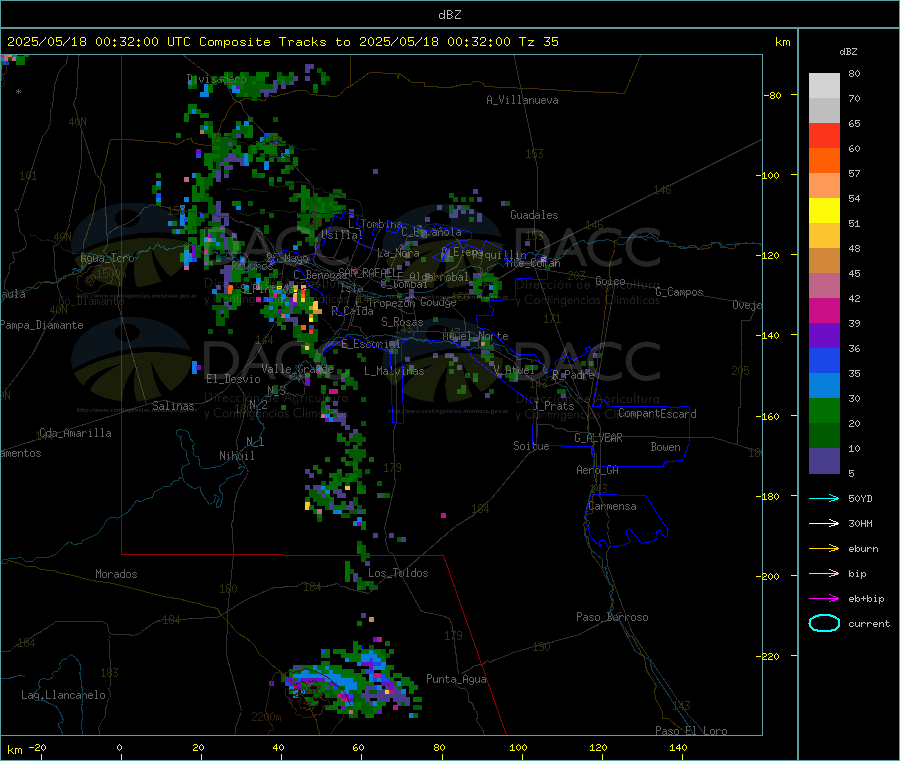Click the 'L_Malvinas' map label
900x761 pixels.
pyautogui.click(x=394, y=371)
